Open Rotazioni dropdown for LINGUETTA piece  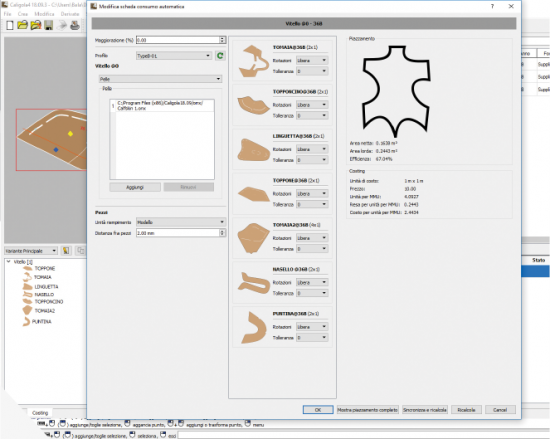312,149
